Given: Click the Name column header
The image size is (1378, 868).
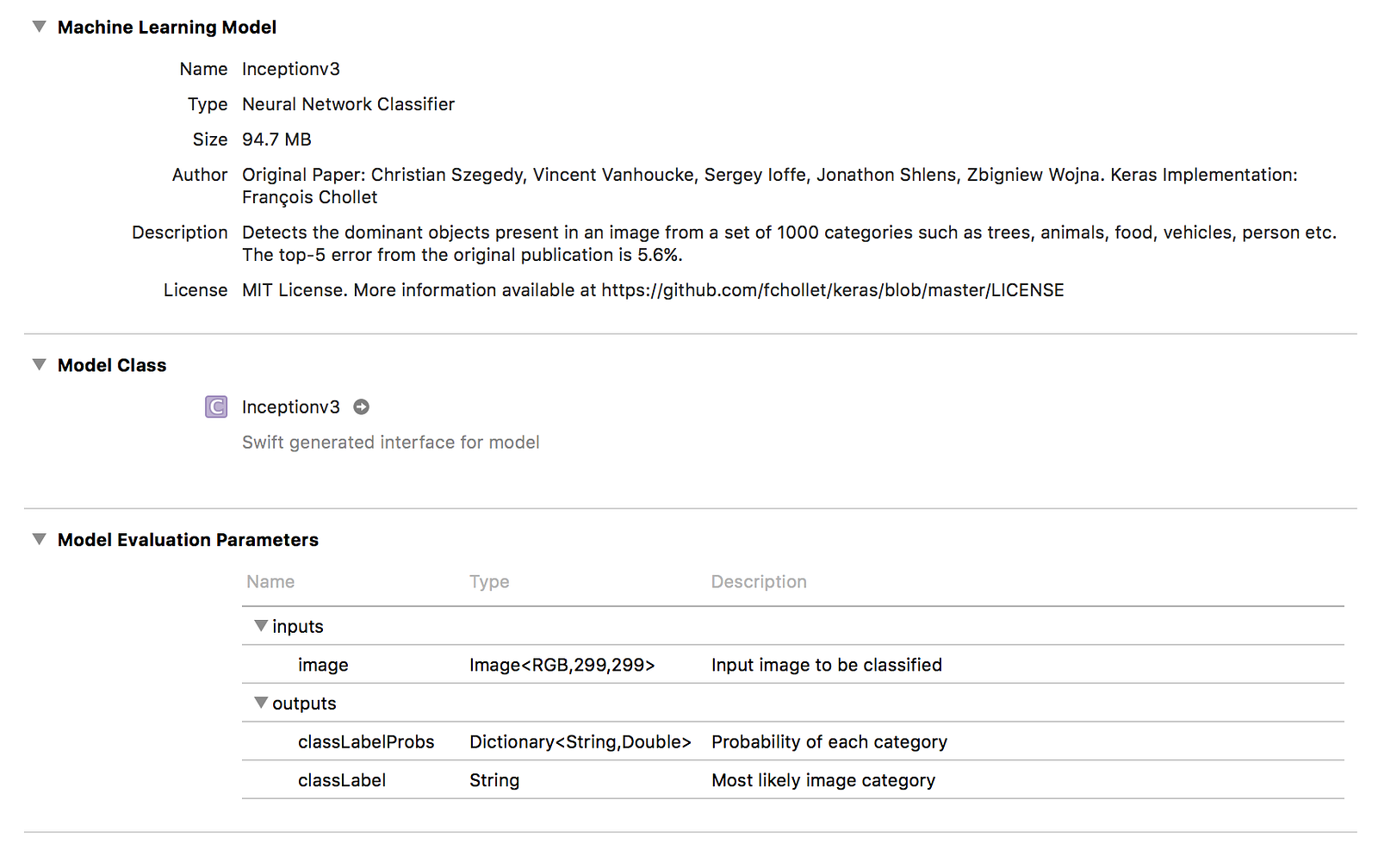Looking at the screenshot, I should (x=270, y=582).
